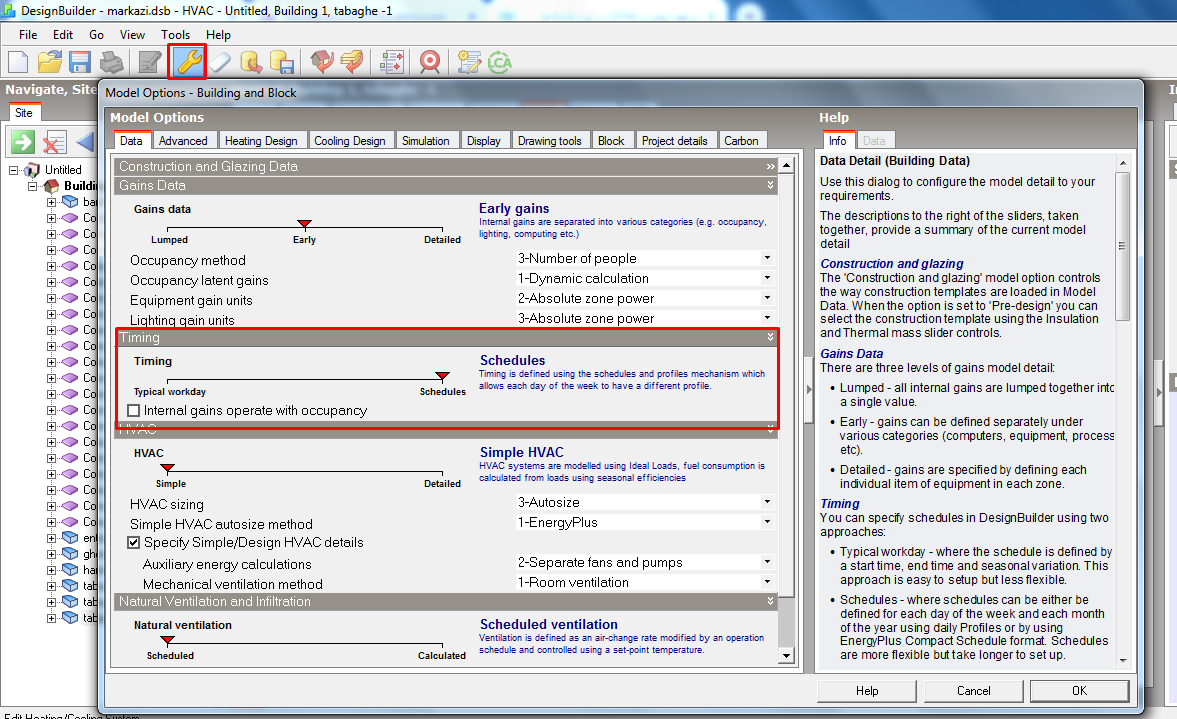1177x719 pixels.
Task: Click the database icon with floppy disk
Action: coord(281,62)
